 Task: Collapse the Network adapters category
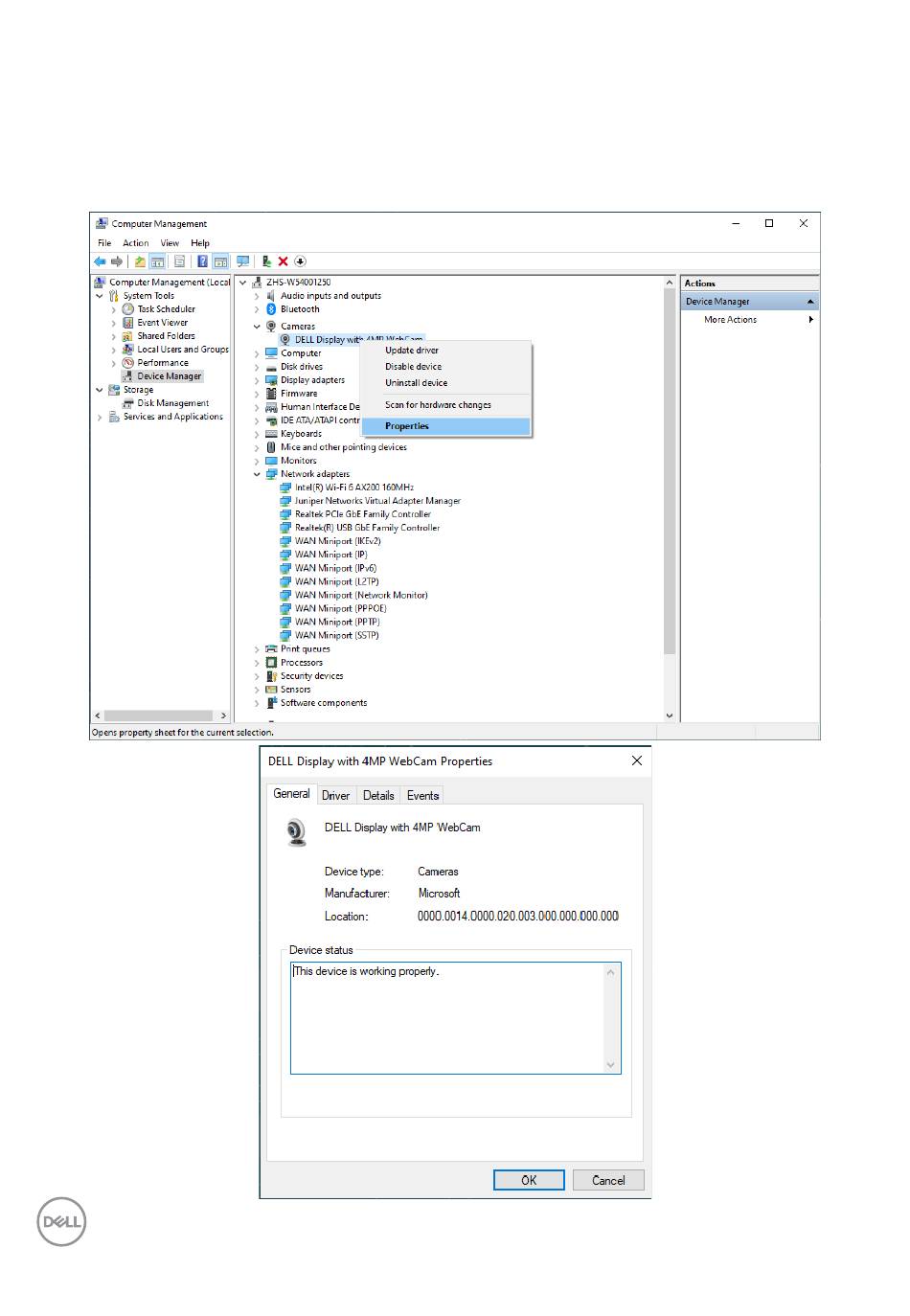click(x=257, y=474)
